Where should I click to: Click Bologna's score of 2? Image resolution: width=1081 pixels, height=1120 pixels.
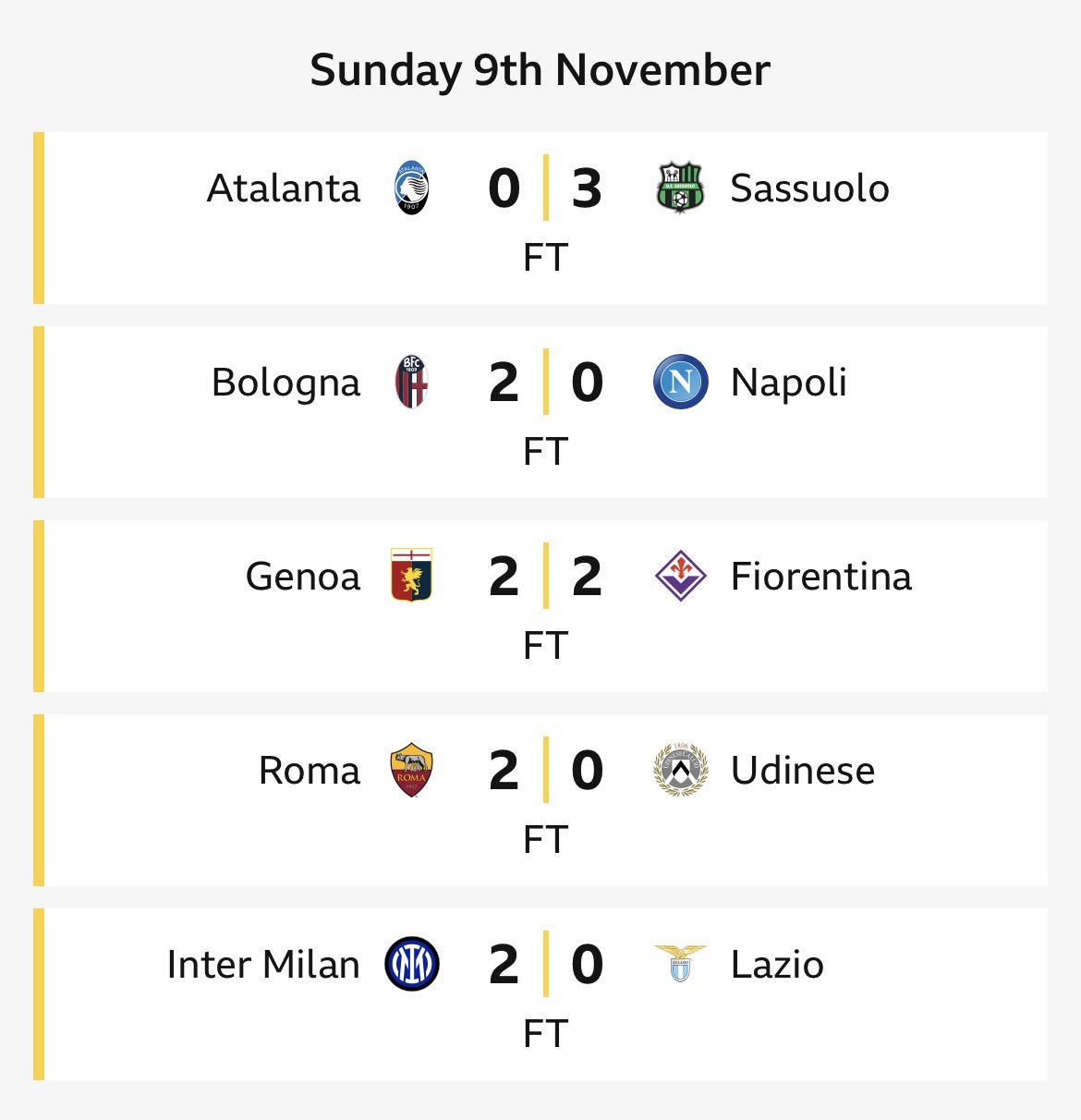[504, 383]
